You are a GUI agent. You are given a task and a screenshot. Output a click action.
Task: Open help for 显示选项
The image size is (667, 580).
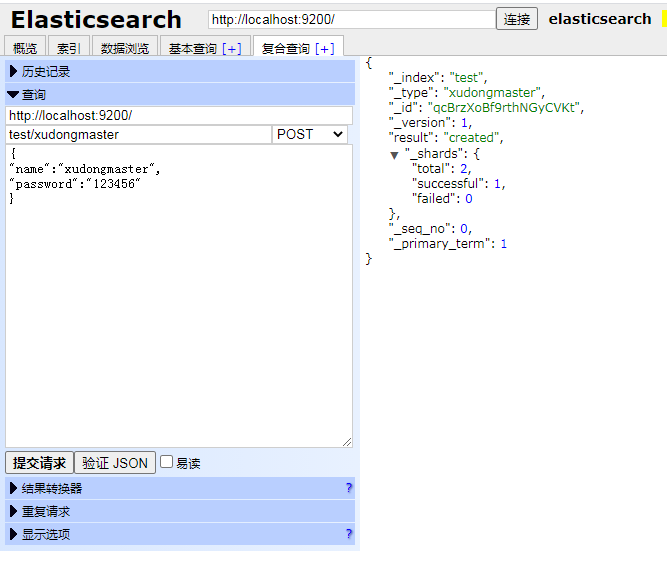point(349,533)
